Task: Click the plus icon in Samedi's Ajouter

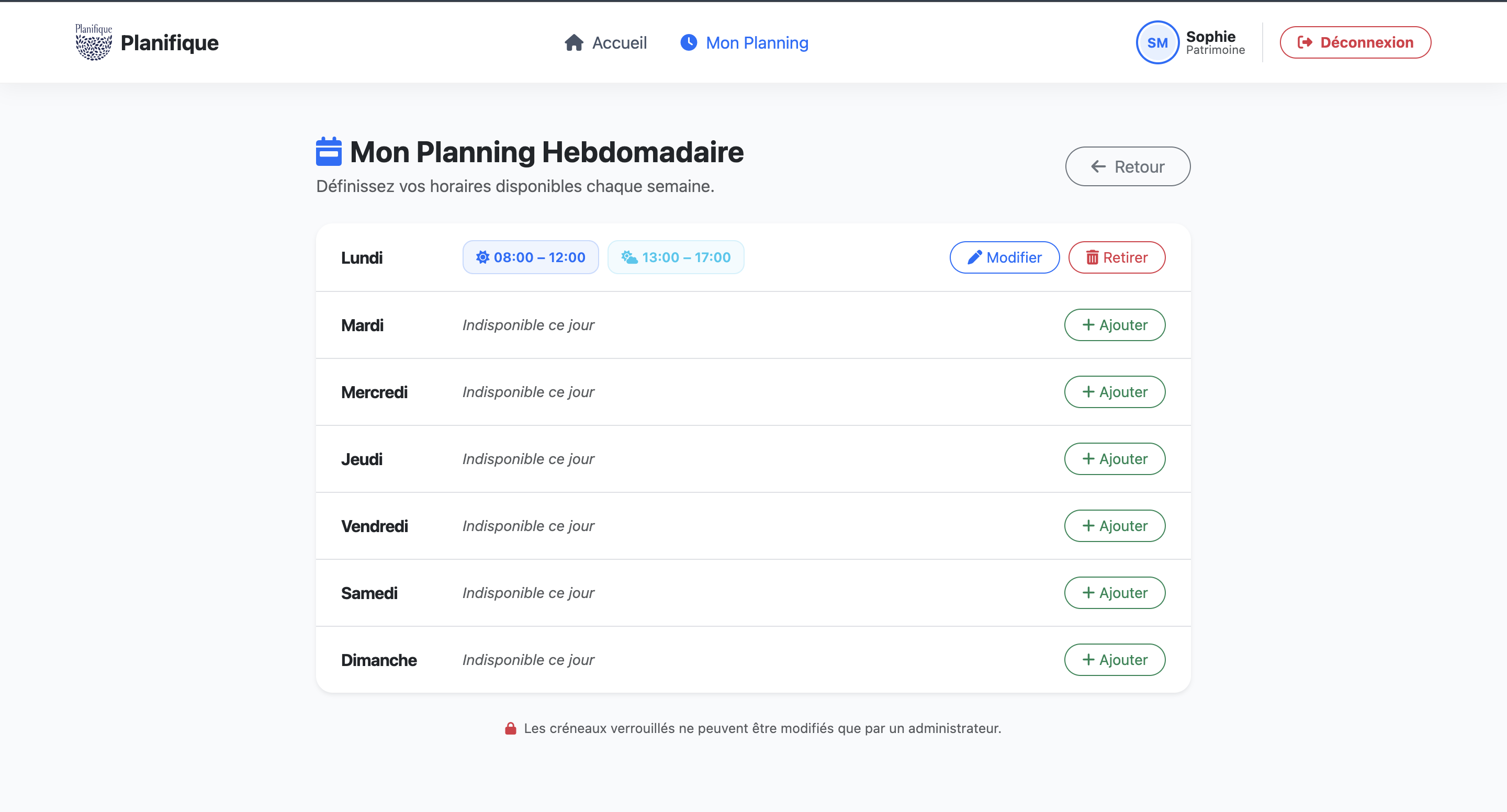Action: point(1088,593)
